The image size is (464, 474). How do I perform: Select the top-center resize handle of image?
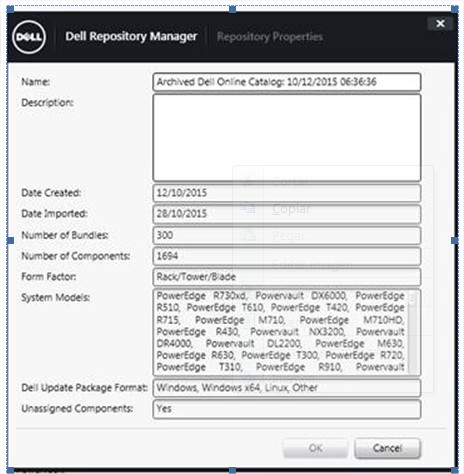tap(232, 9)
